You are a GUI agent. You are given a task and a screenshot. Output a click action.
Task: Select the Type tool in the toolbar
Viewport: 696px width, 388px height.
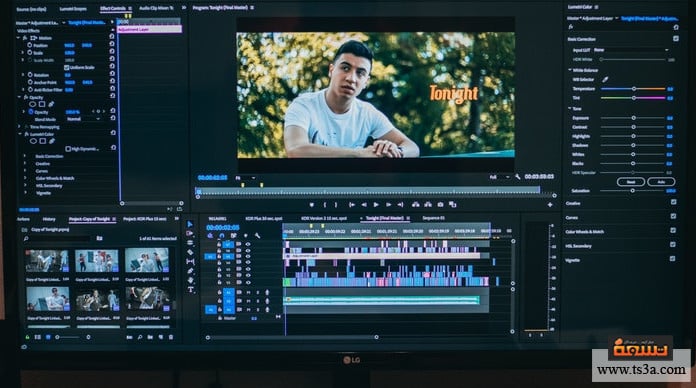coord(191,290)
